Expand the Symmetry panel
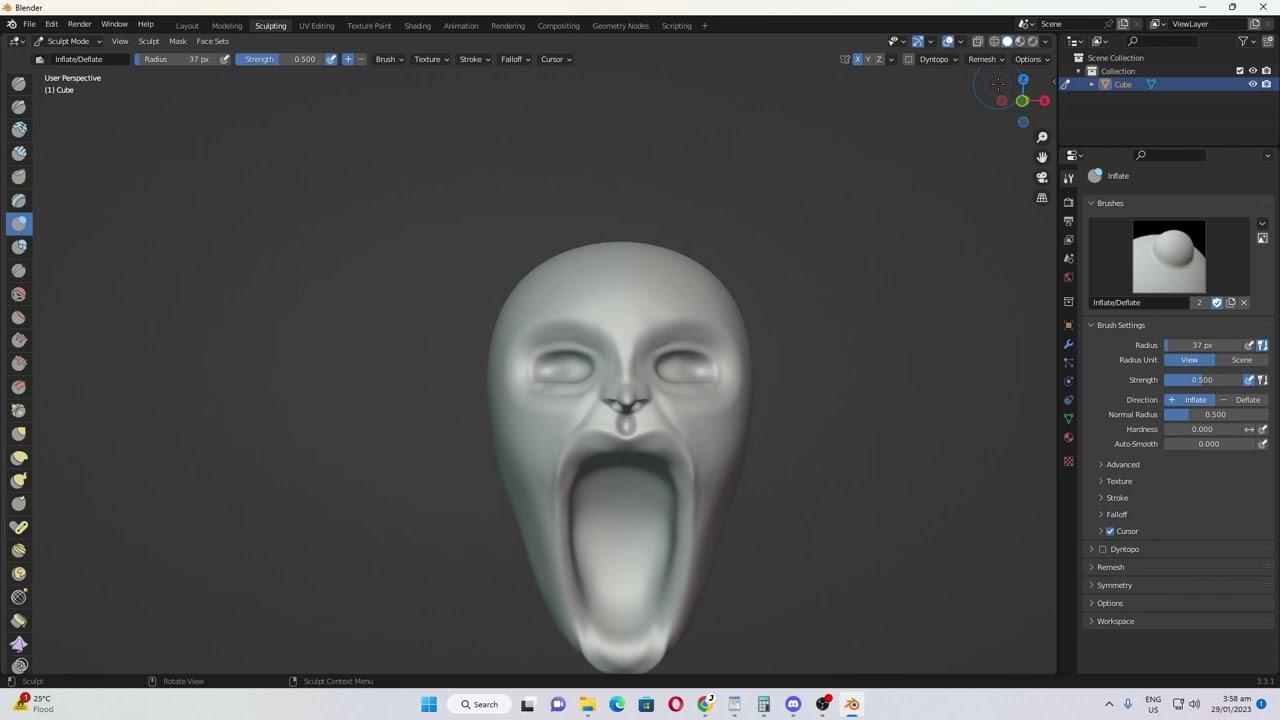 pos(1114,585)
